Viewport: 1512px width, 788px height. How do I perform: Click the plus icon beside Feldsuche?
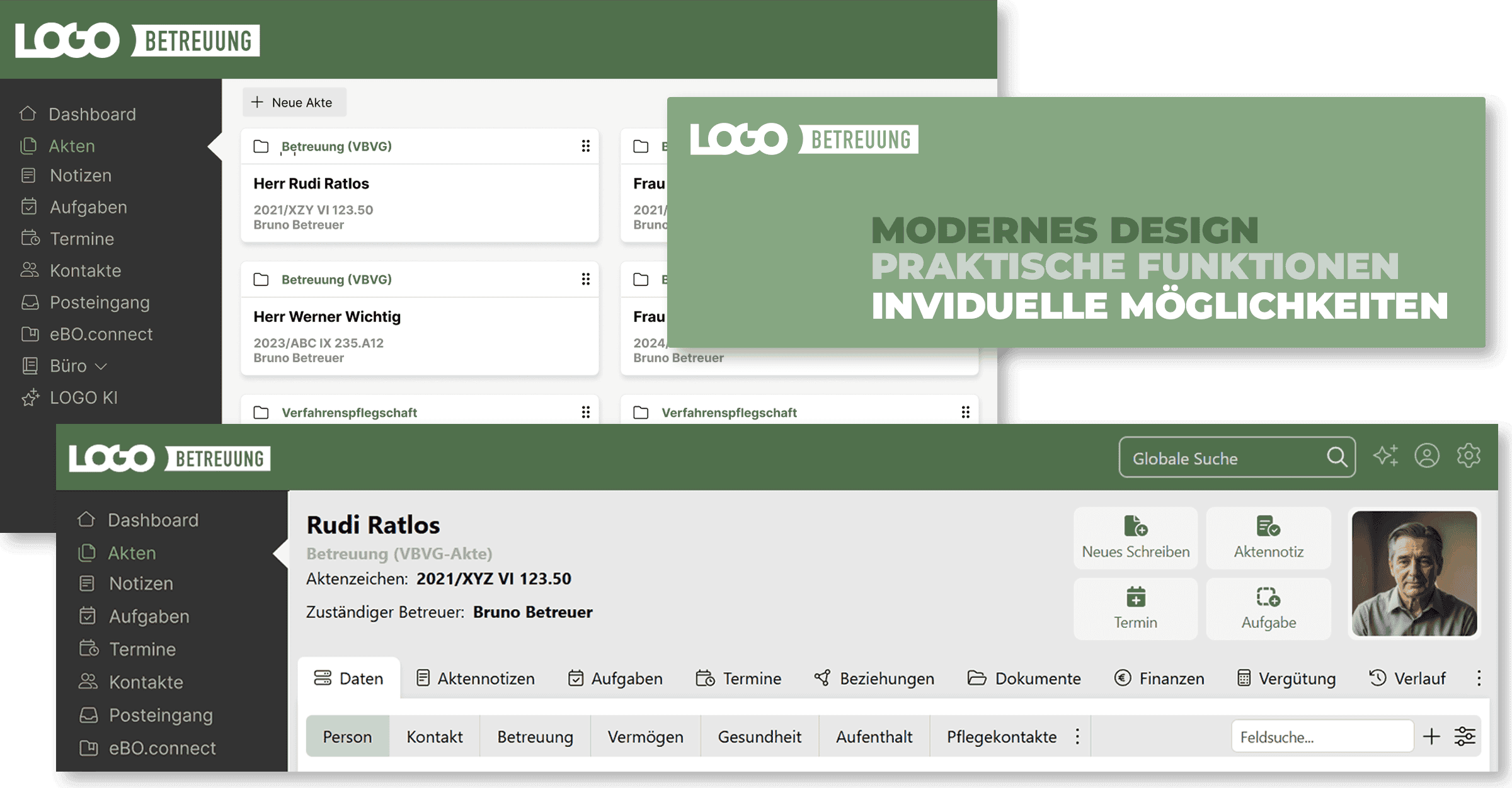1431,736
